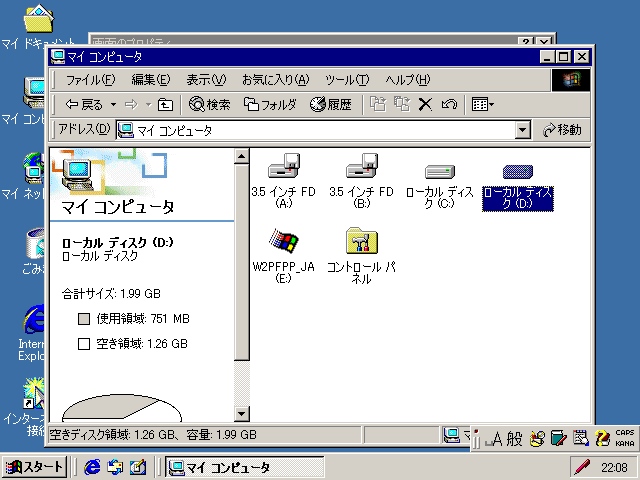640x480 pixels.
Task: Open the ファイル(F) menu
Action: [91, 80]
